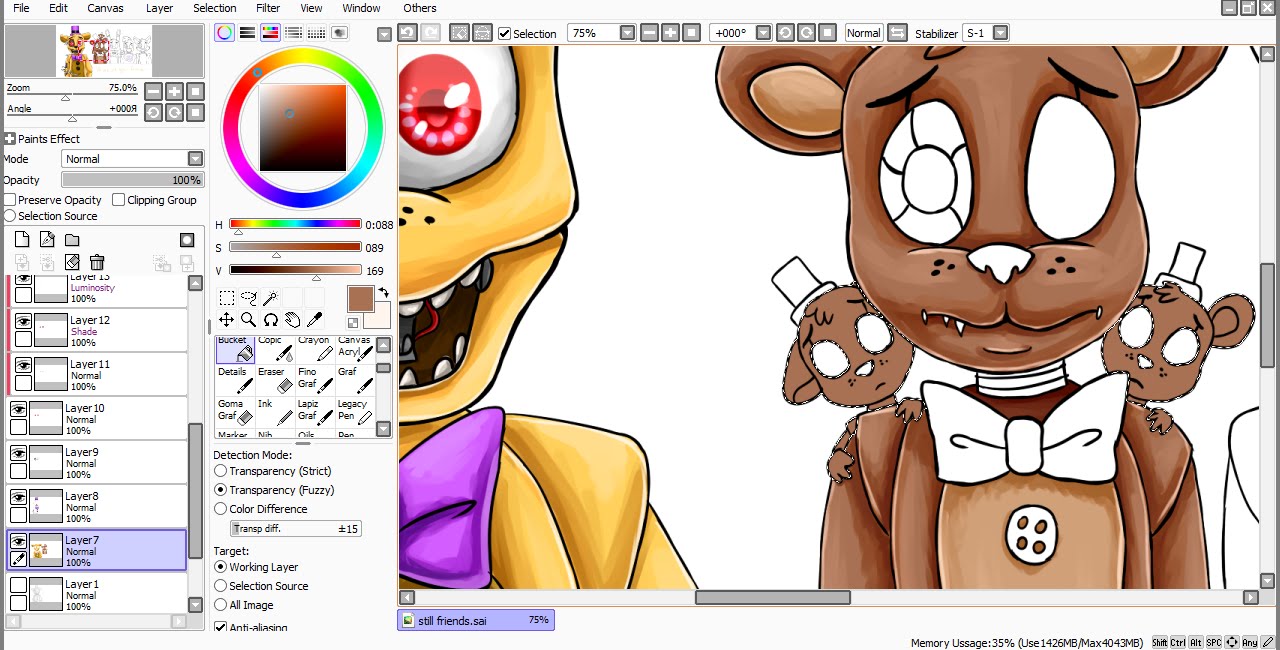Show the RGB slider panel
The width and height of the screenshot is (1280, 650).
pyautogui.click(x=247, y=33)
